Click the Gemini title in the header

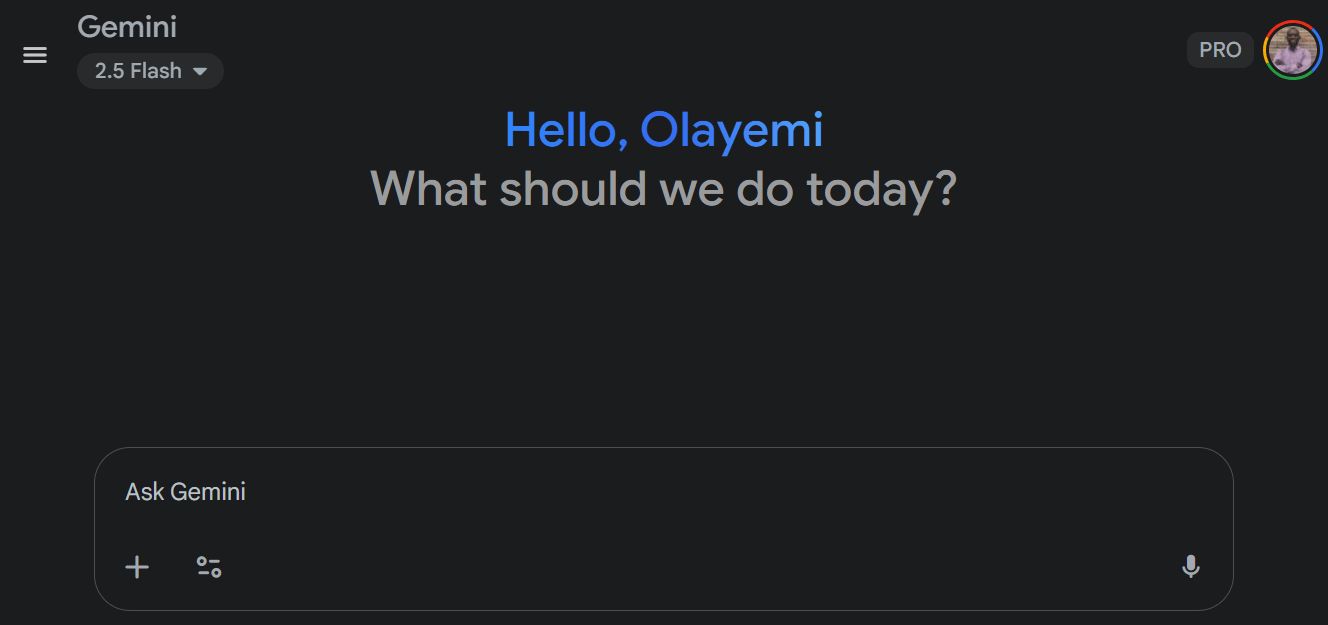pyautogui.click(x=127, y=27)
